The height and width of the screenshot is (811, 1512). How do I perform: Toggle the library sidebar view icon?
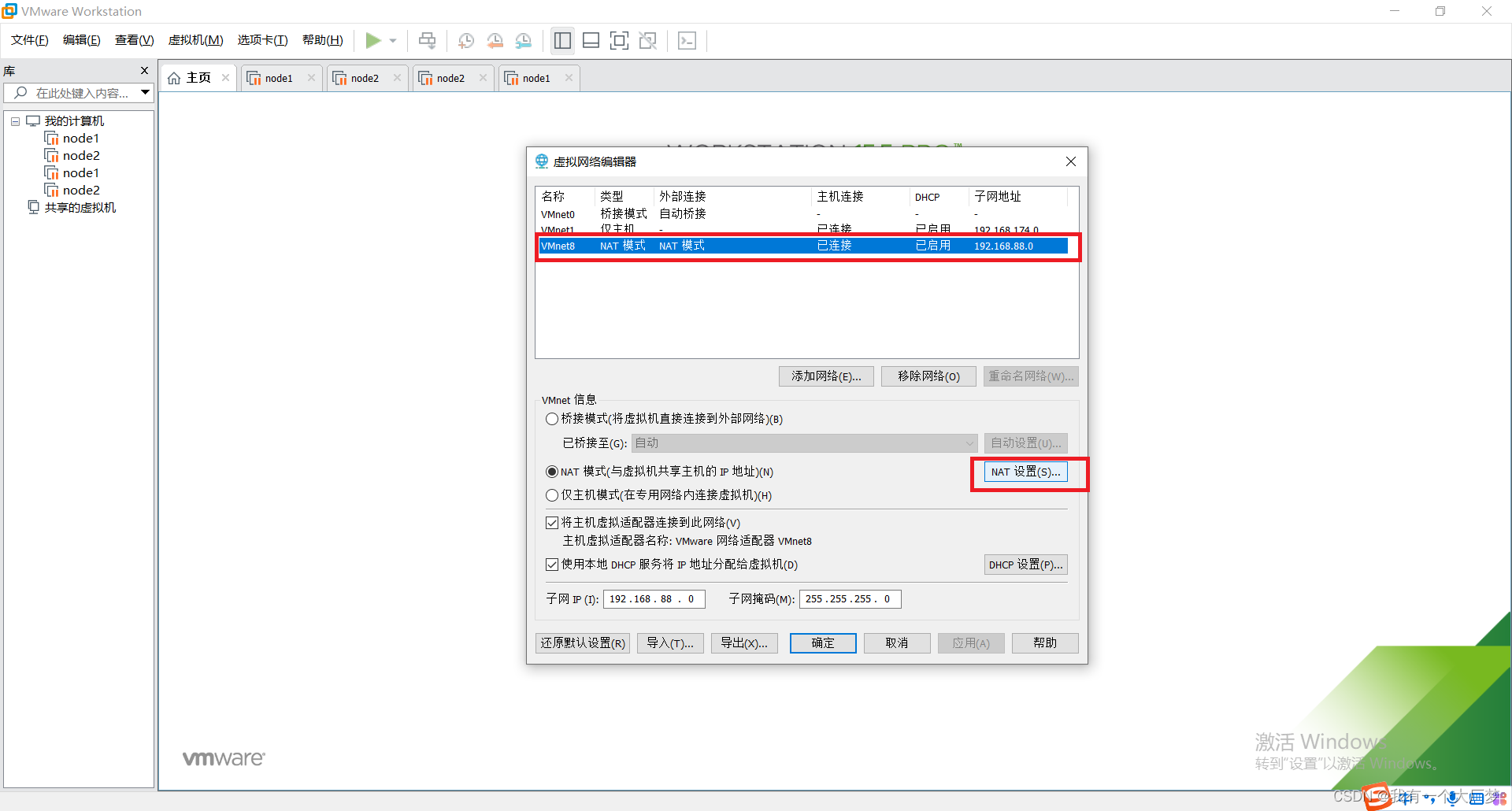562,40
